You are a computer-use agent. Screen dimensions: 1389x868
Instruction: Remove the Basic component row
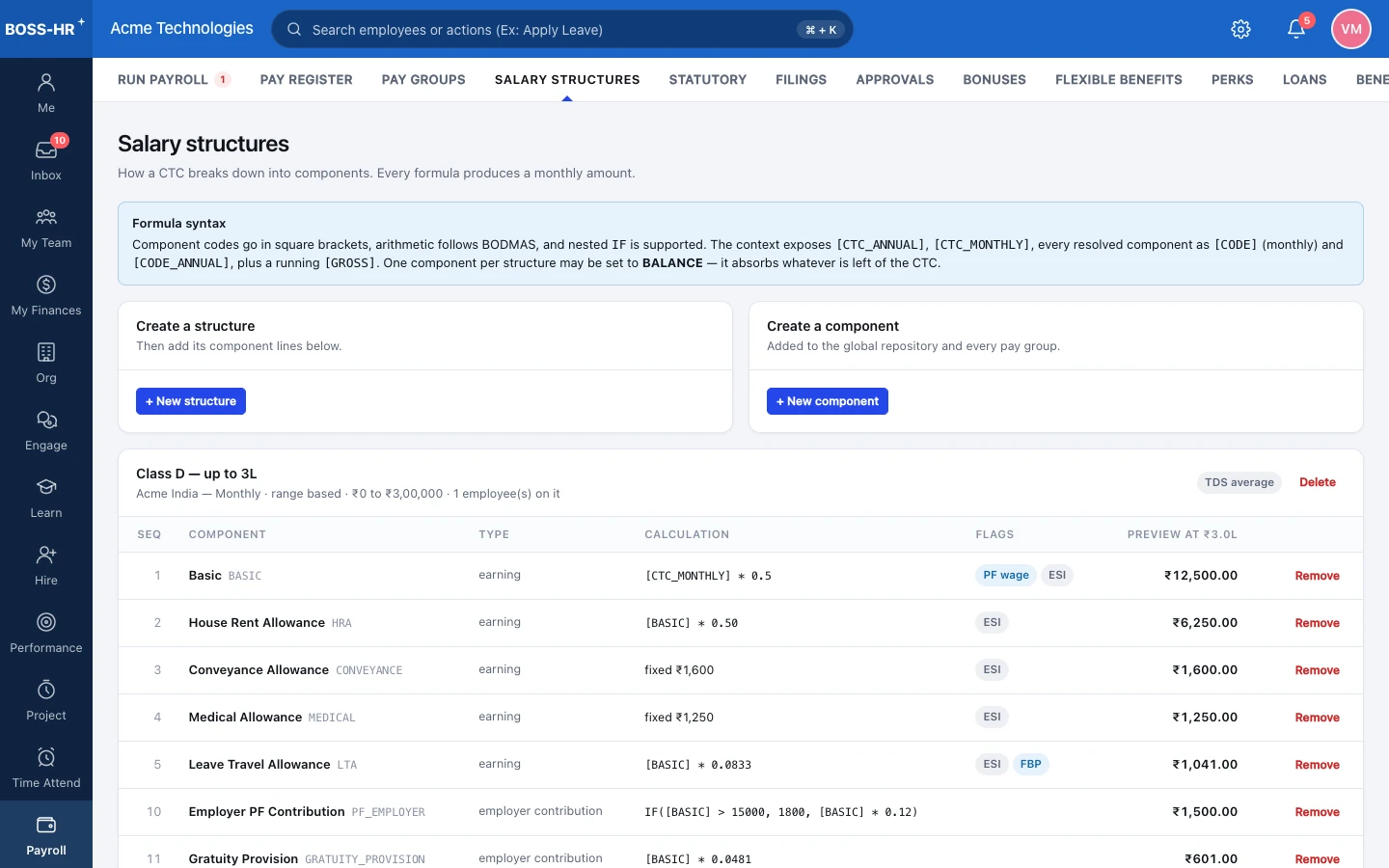tap(1317, 576)
